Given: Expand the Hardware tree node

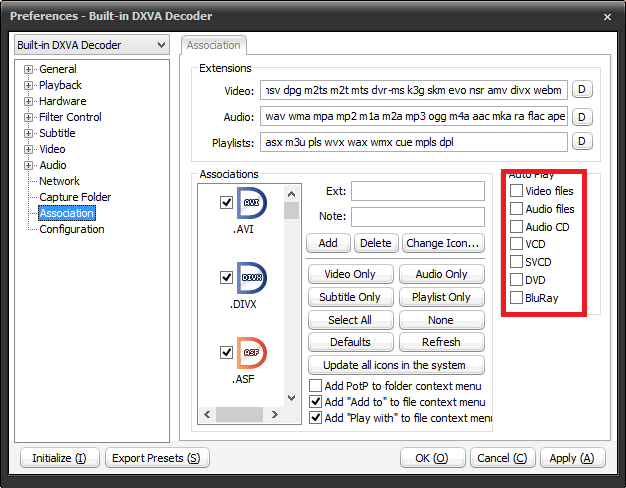Looking at the screenshot, I should [28, 101].
